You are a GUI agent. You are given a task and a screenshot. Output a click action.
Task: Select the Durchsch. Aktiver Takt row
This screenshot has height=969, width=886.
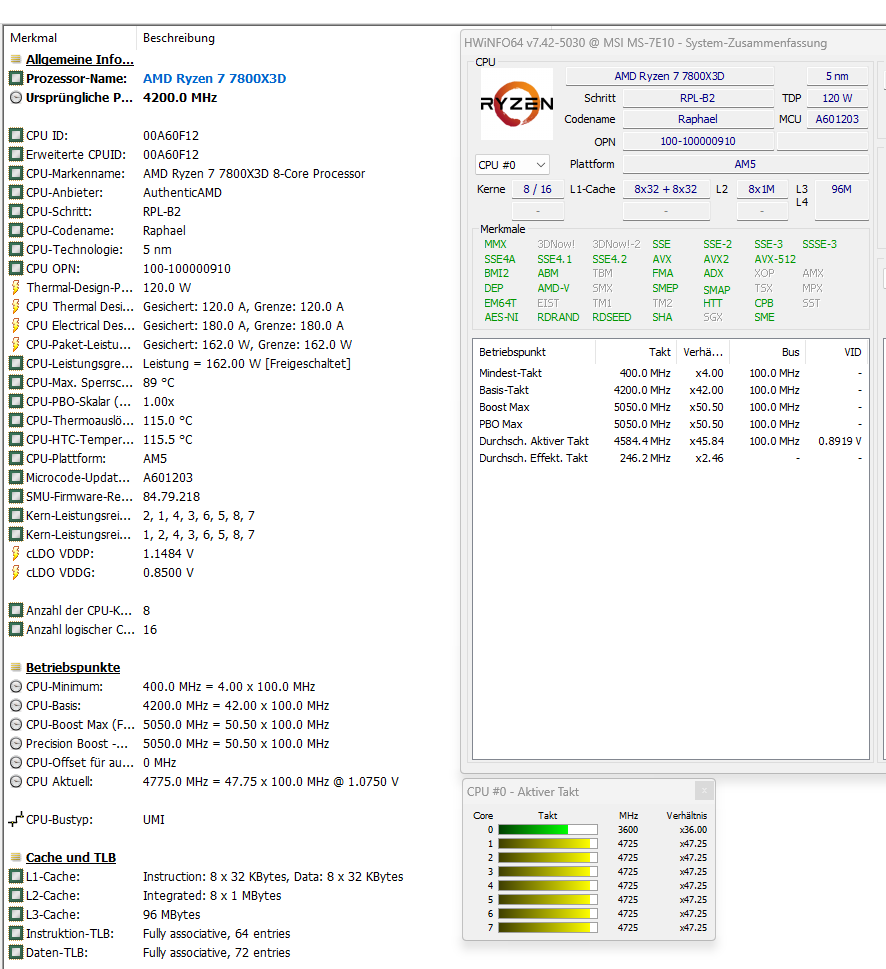pos(670,441)
